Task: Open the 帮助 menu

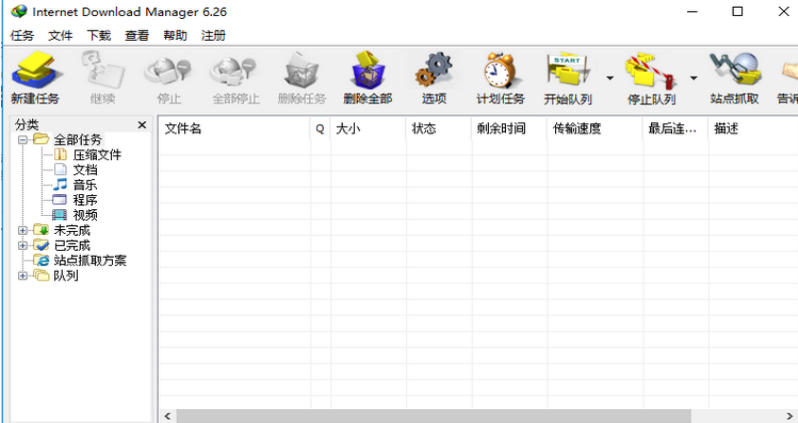Action: pos(175,36)
